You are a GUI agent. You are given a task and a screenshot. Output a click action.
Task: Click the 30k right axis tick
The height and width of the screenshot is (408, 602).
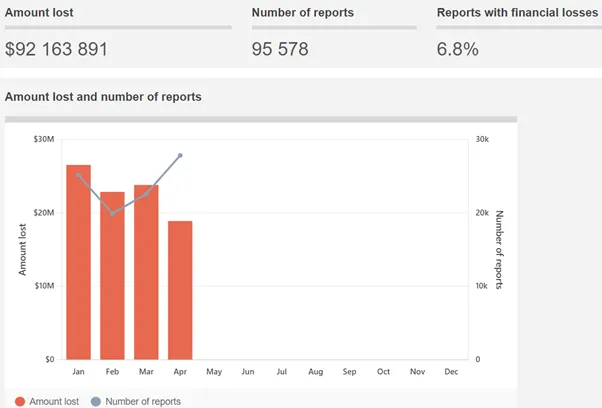[482, 139]
